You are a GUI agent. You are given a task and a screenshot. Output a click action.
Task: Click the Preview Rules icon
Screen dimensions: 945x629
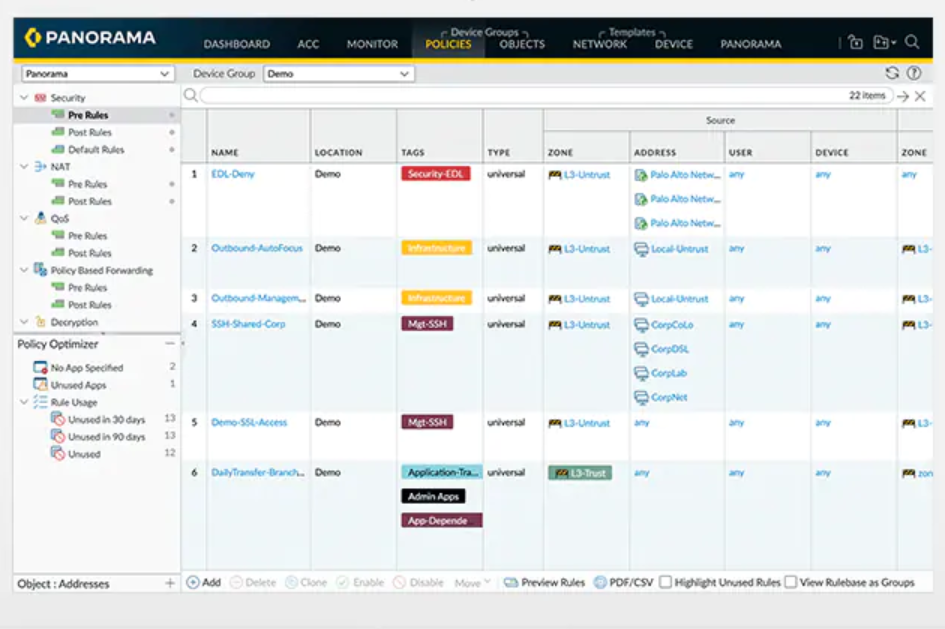(511, 583)
